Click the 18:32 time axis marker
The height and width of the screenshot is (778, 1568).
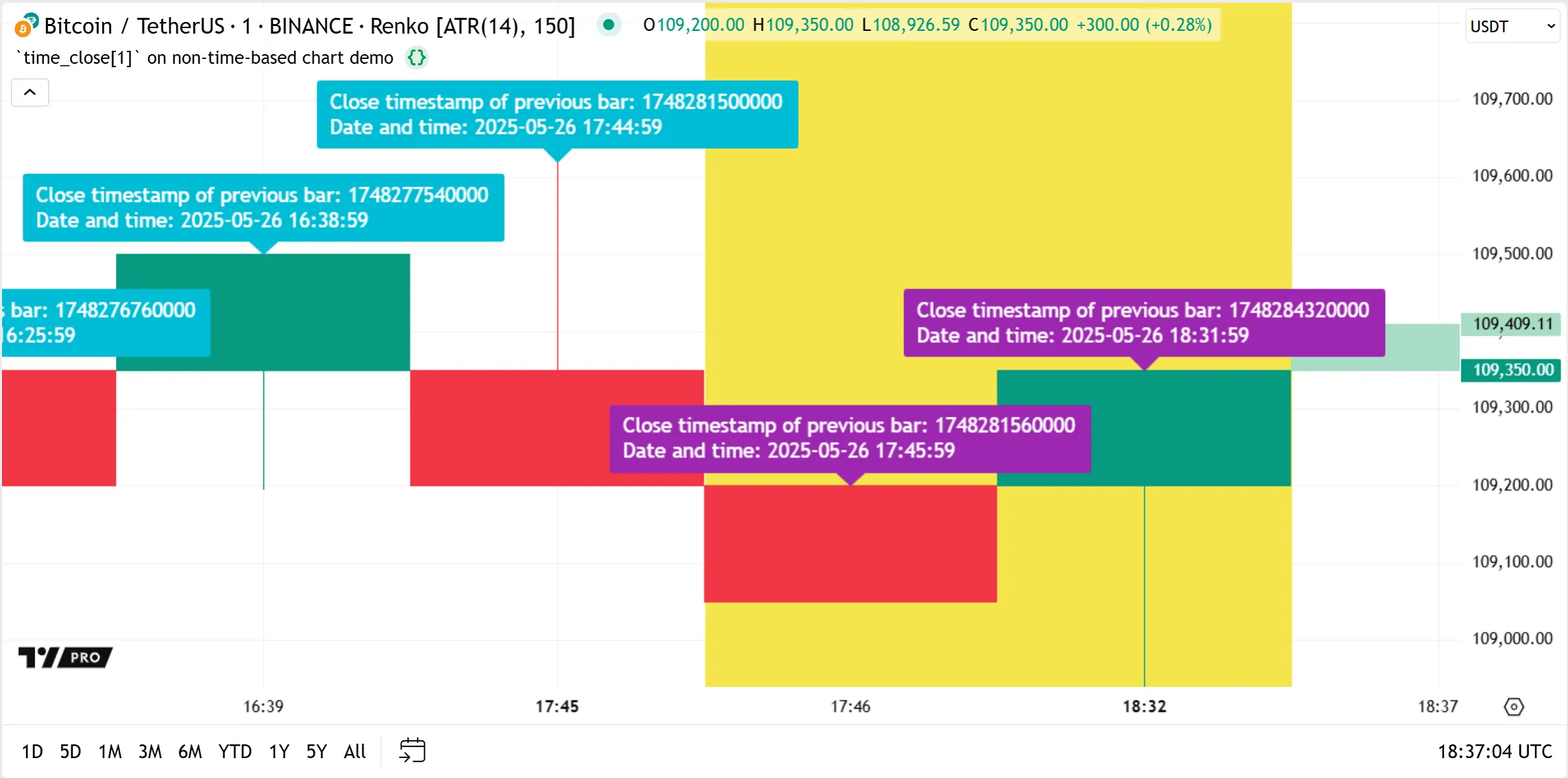click(x=1144, y=706)
